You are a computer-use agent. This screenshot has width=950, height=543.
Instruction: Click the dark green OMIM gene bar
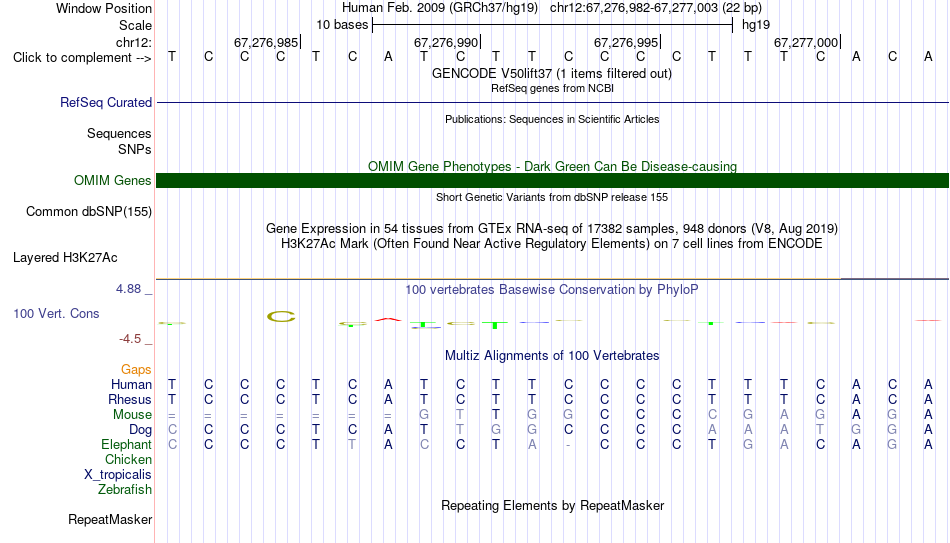[552, 181]
